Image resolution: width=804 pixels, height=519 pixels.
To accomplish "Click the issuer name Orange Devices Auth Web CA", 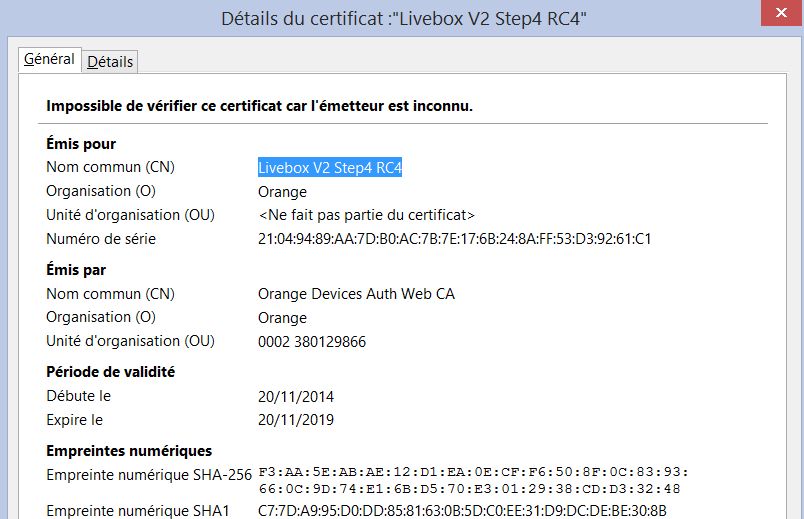I will (x=356, y=293).
